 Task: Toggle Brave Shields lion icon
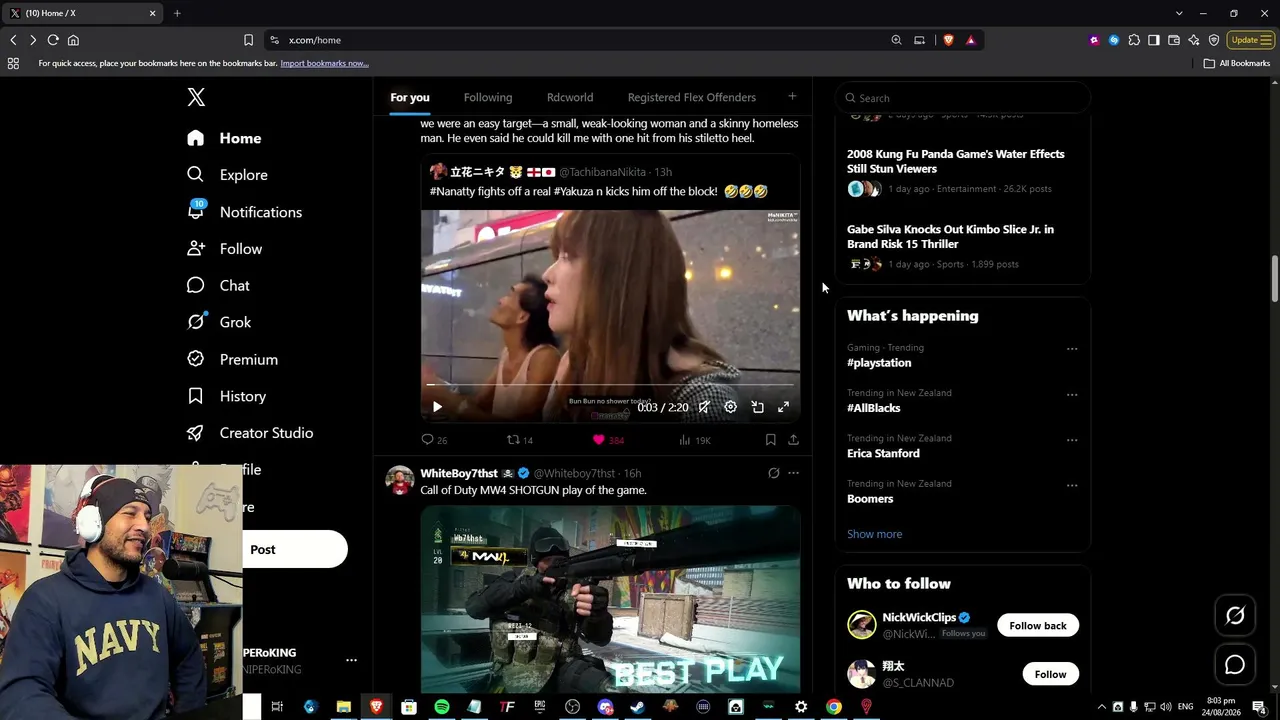click(948, 40)
